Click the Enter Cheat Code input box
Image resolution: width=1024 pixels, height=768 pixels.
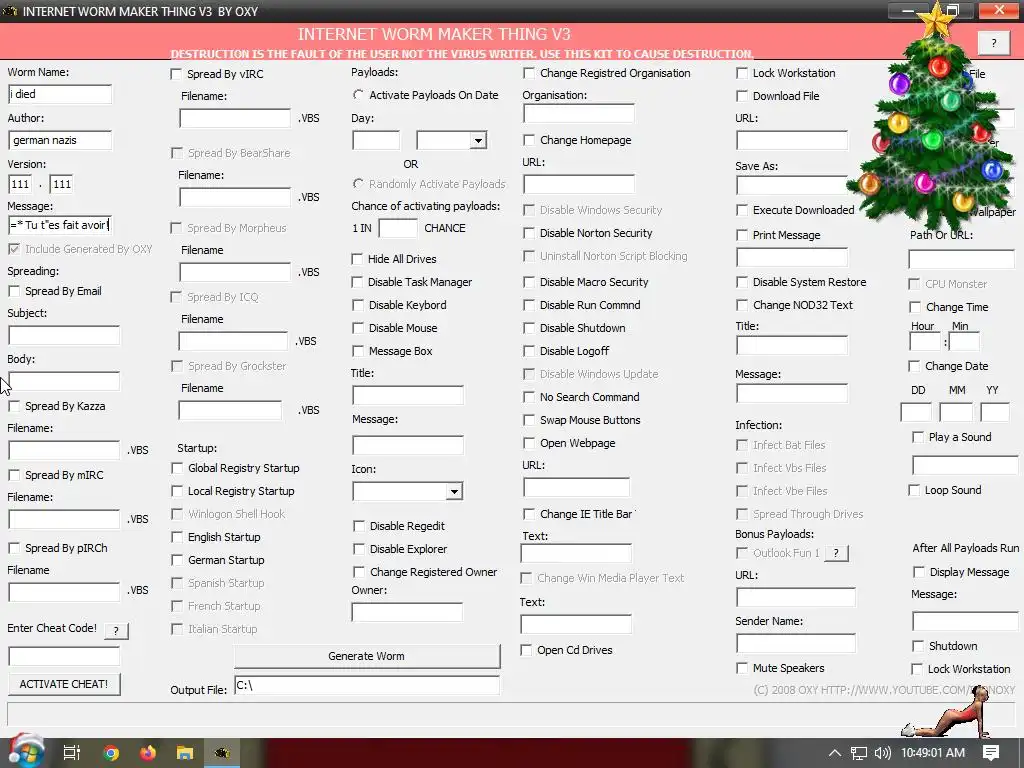pyautogui.click(x=64, y=656)
